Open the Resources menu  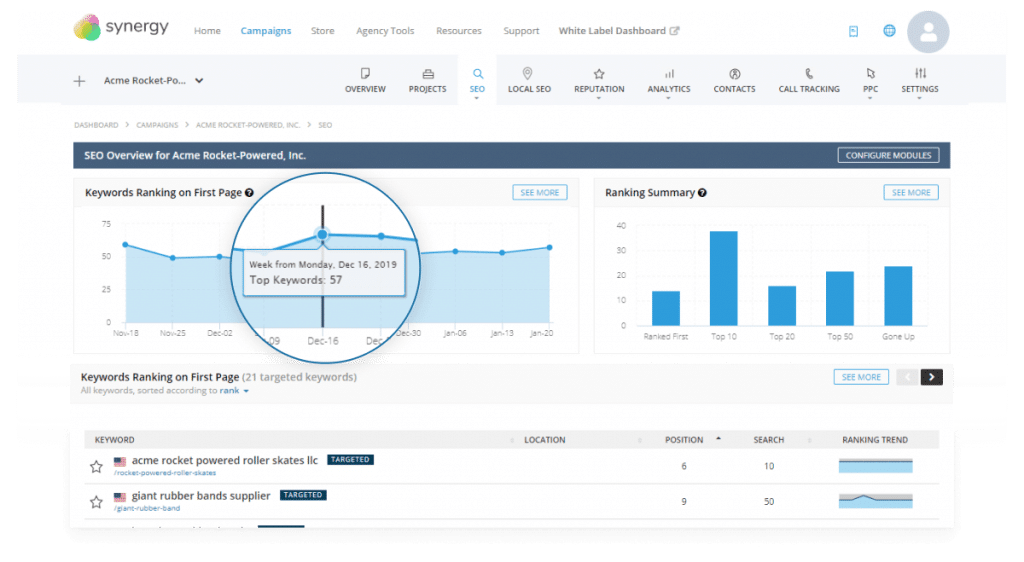[458, 31]
